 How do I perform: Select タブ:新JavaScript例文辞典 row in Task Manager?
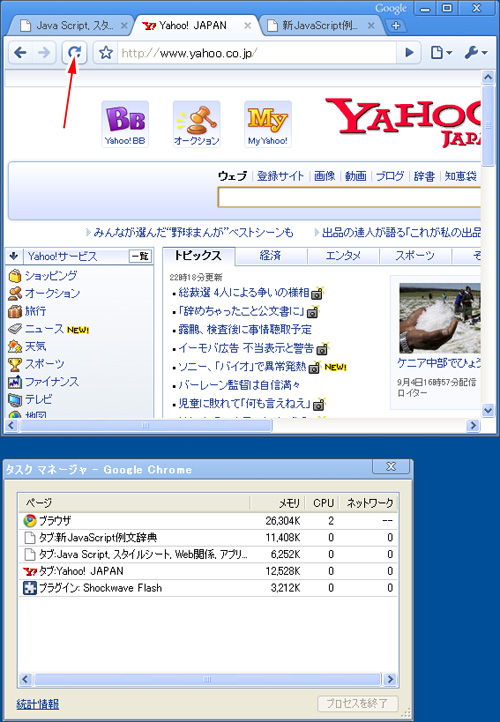(x=208, y=537)
